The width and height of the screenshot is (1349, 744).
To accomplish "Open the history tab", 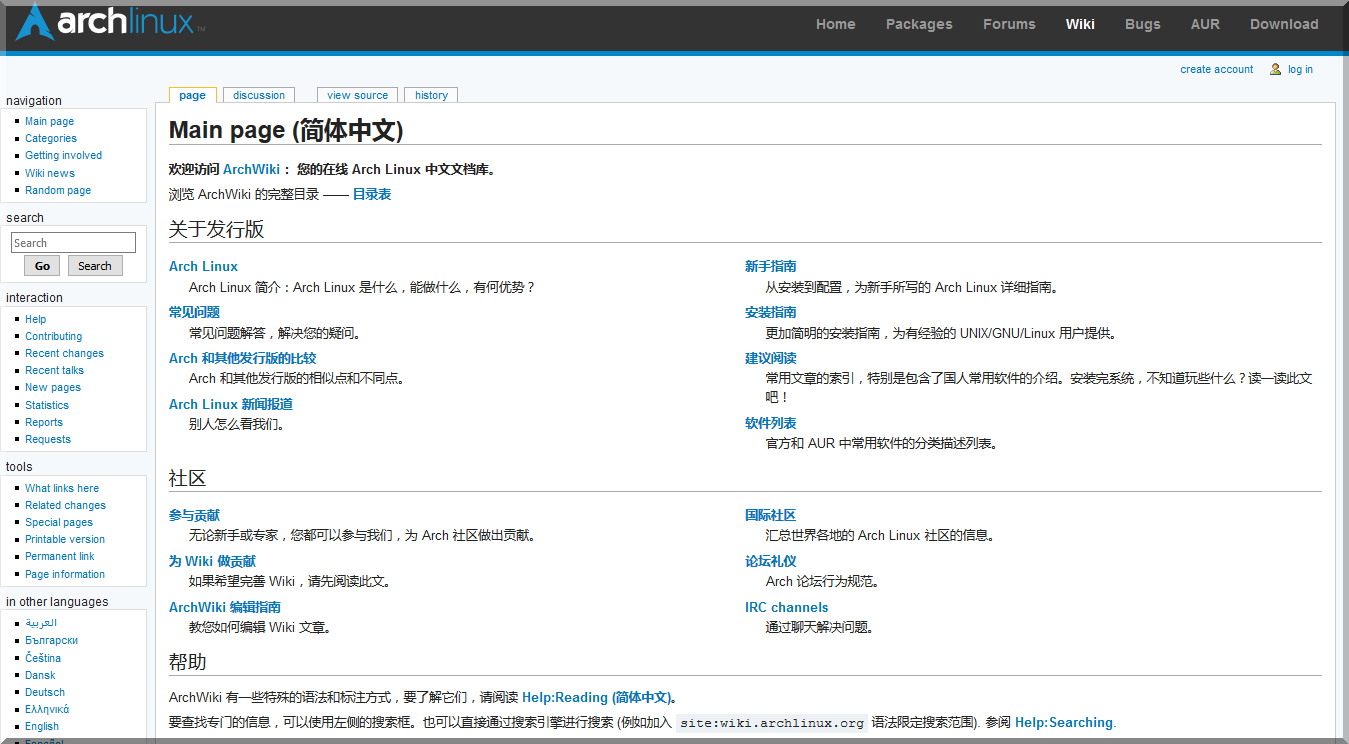I will pyautogui.click(x=430, y=95).
